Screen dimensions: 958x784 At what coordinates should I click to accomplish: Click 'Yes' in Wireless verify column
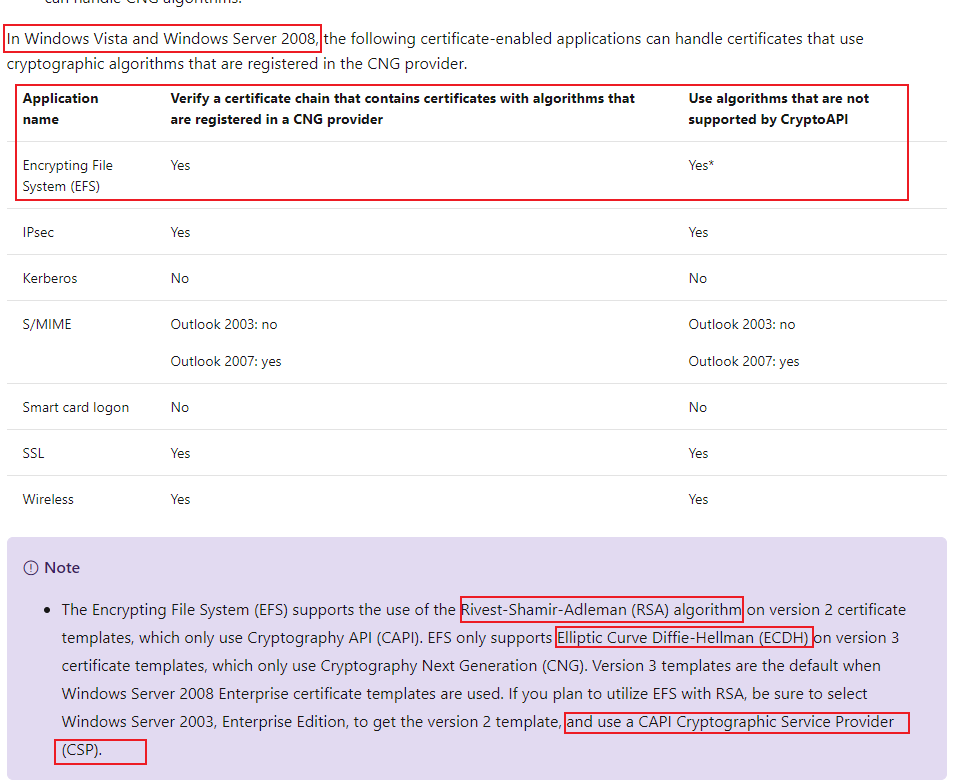(x=180, y=499)
